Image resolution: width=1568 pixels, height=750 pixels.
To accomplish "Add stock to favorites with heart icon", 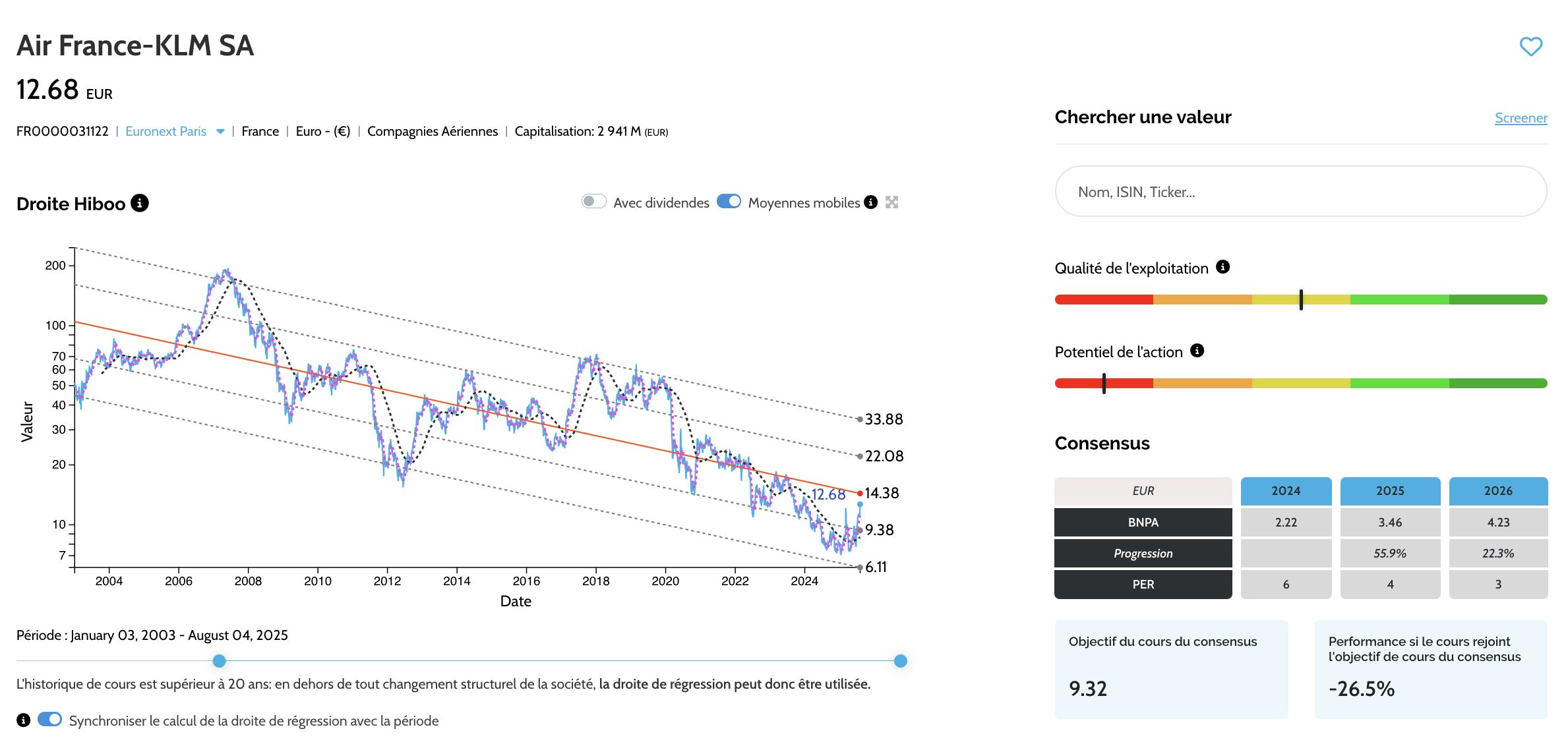I will click(1530, 47).
